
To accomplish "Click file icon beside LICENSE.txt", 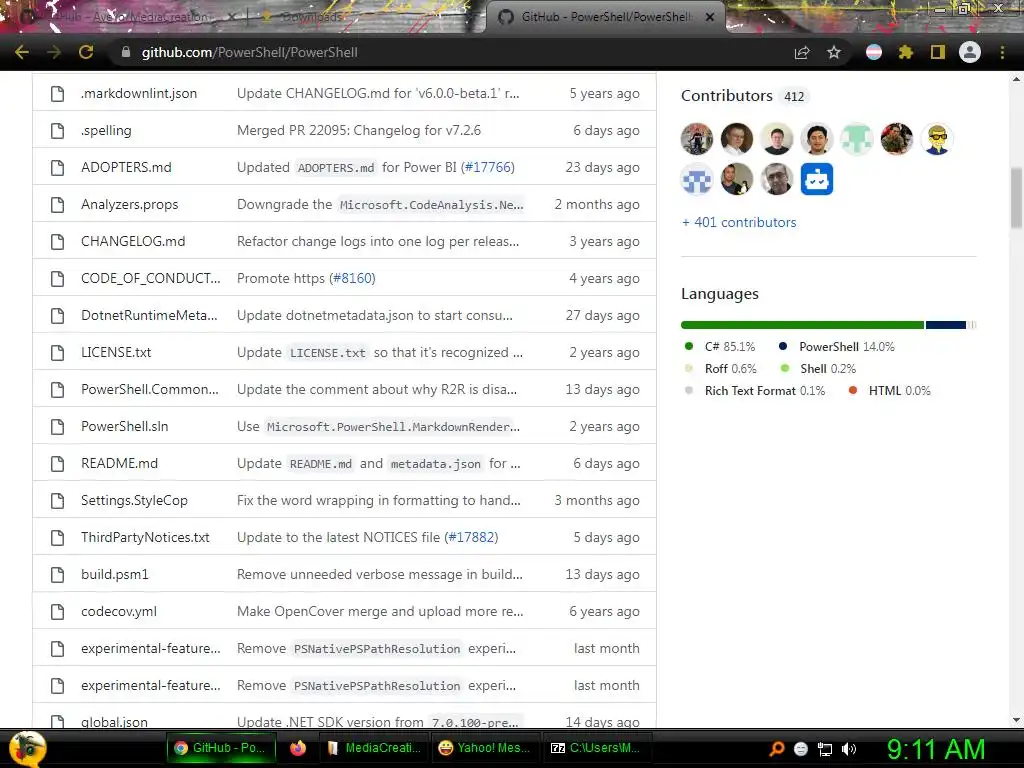I will click(x=57, y=353).
